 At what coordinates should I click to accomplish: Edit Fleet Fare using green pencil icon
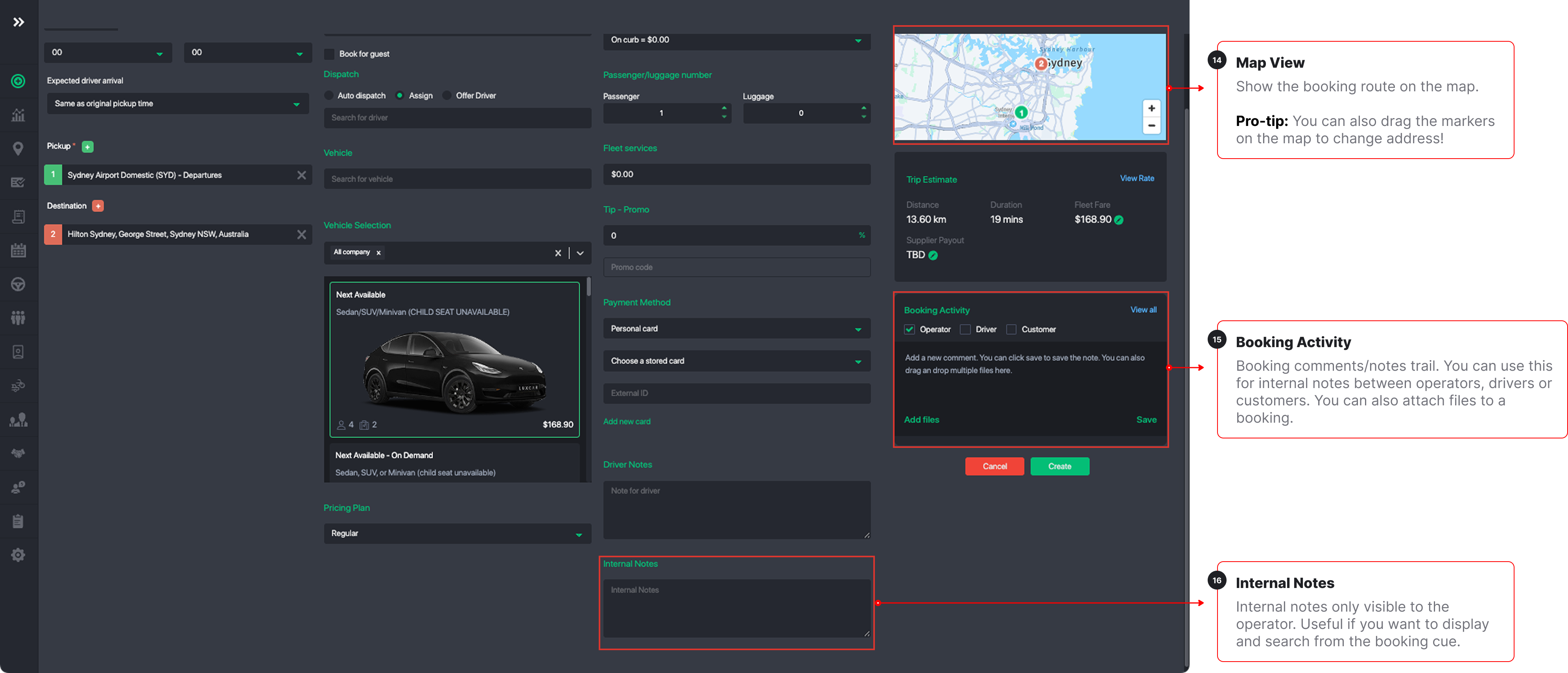[x=1119, y=220]
